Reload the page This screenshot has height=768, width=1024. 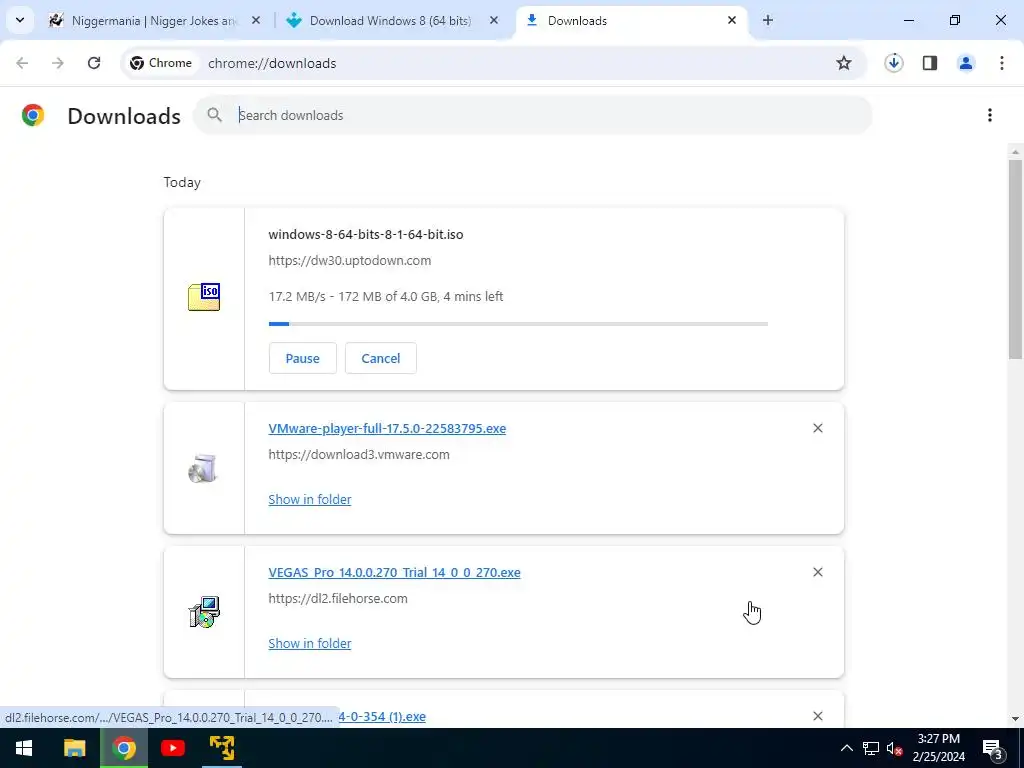pos(93,63)
